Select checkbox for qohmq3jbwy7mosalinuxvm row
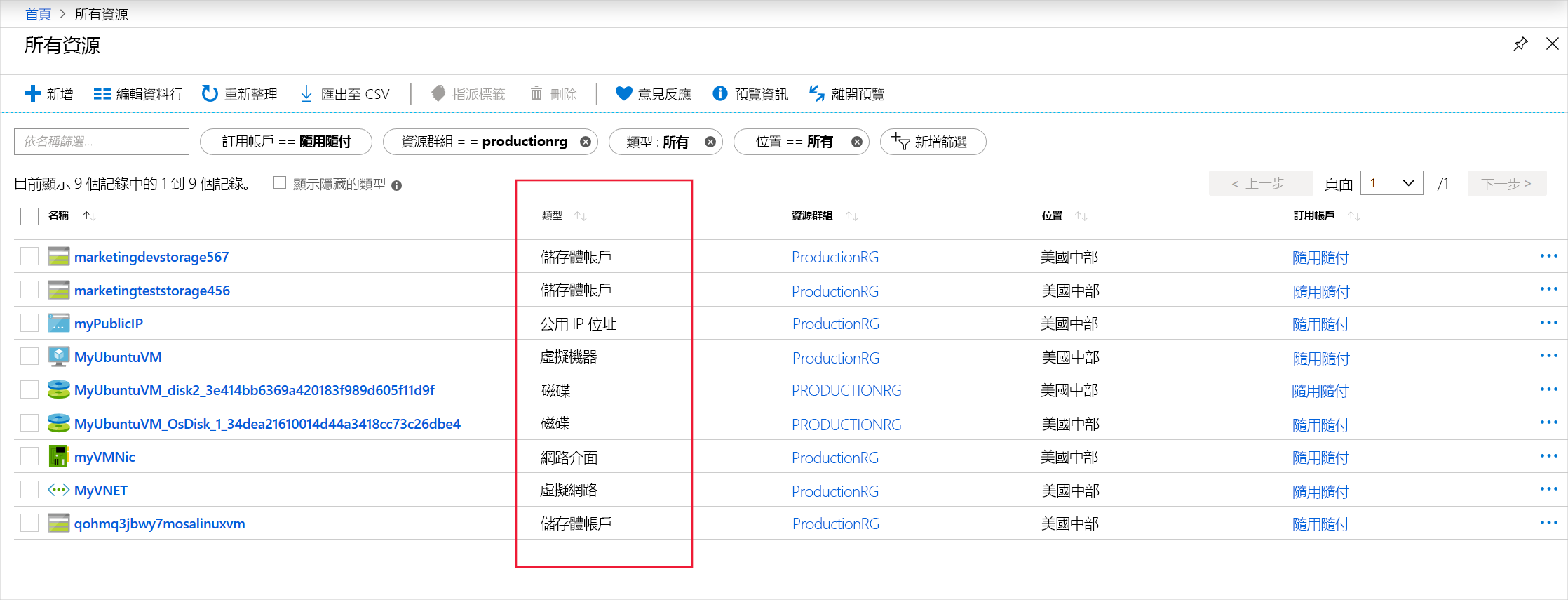This screenshot has width=1568, height=600. point(29,523)
